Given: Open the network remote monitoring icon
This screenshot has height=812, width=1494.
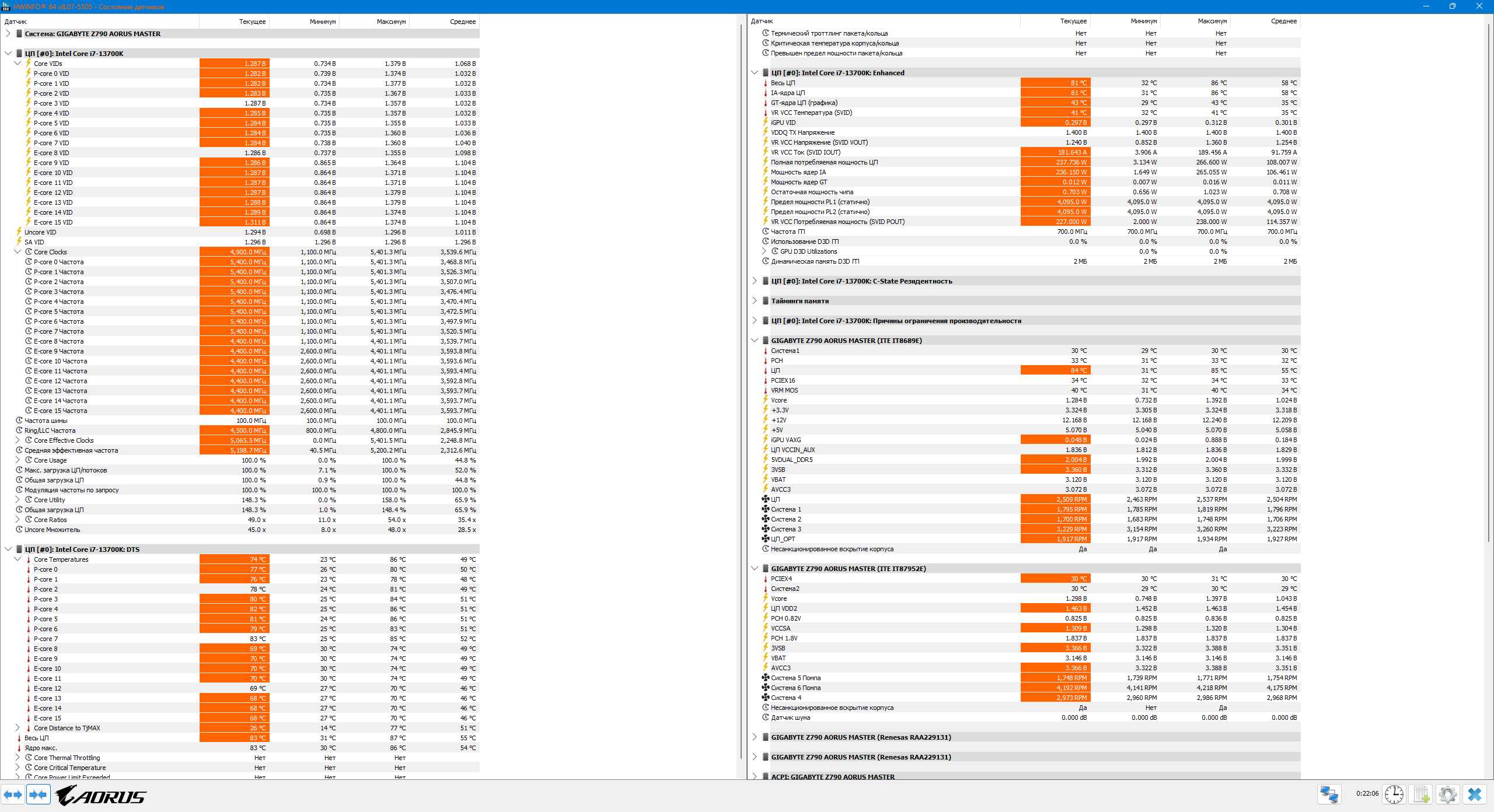Looking at the screenshot, I should [x=1329, y=794].
